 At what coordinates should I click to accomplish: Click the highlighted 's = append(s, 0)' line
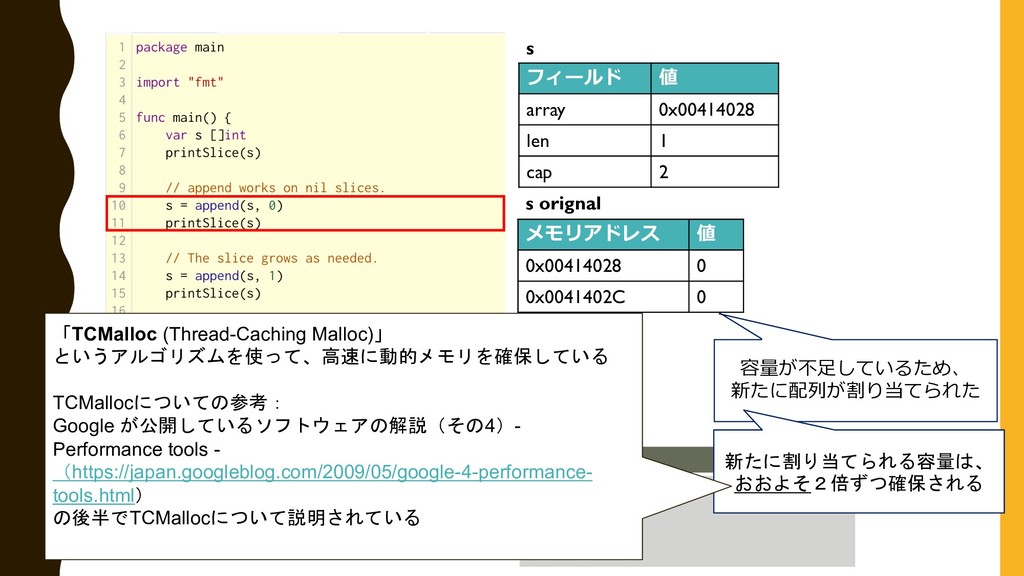224,205
